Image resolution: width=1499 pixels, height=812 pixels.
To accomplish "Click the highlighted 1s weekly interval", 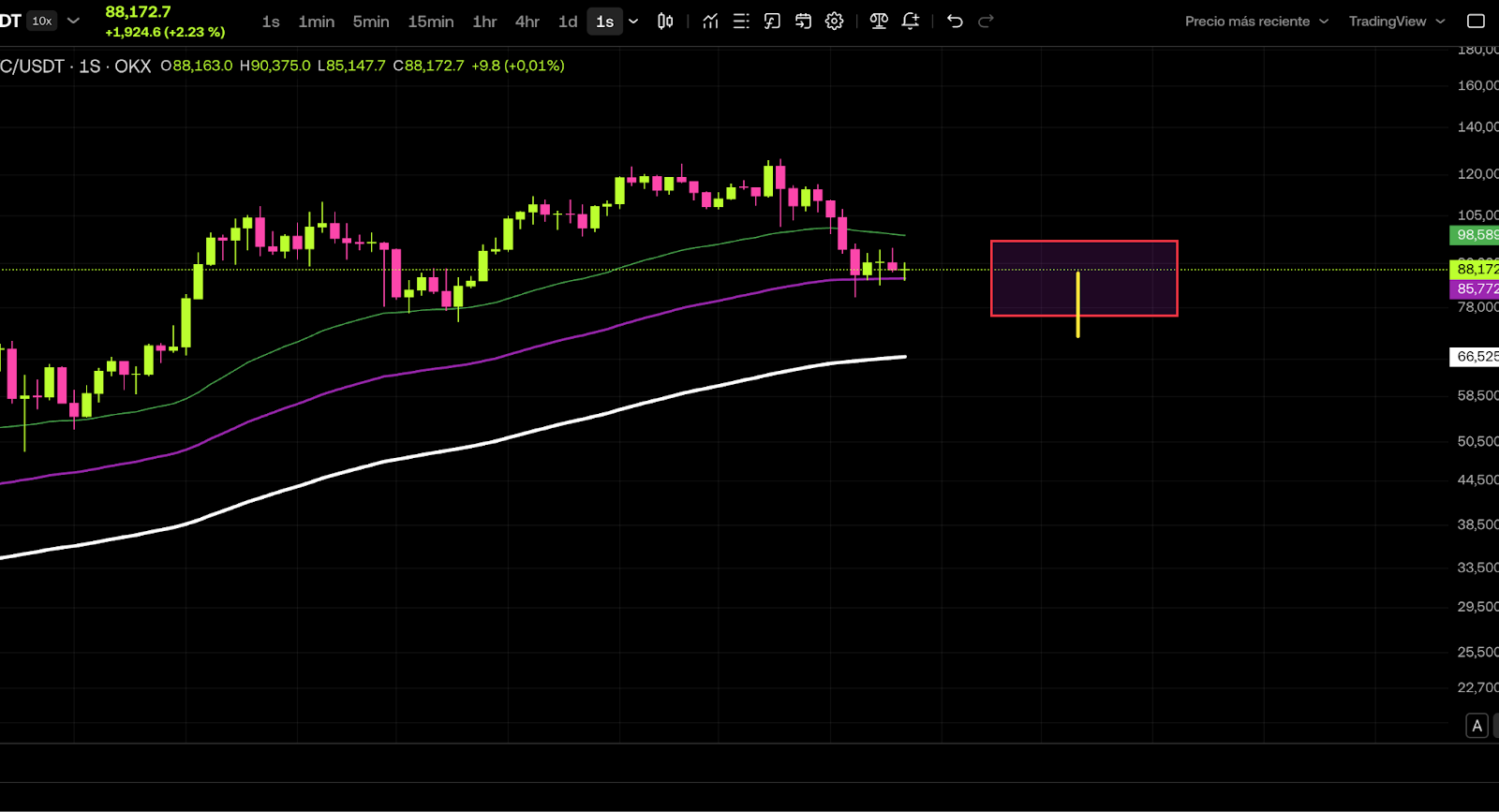I will (x=605, y=21).
